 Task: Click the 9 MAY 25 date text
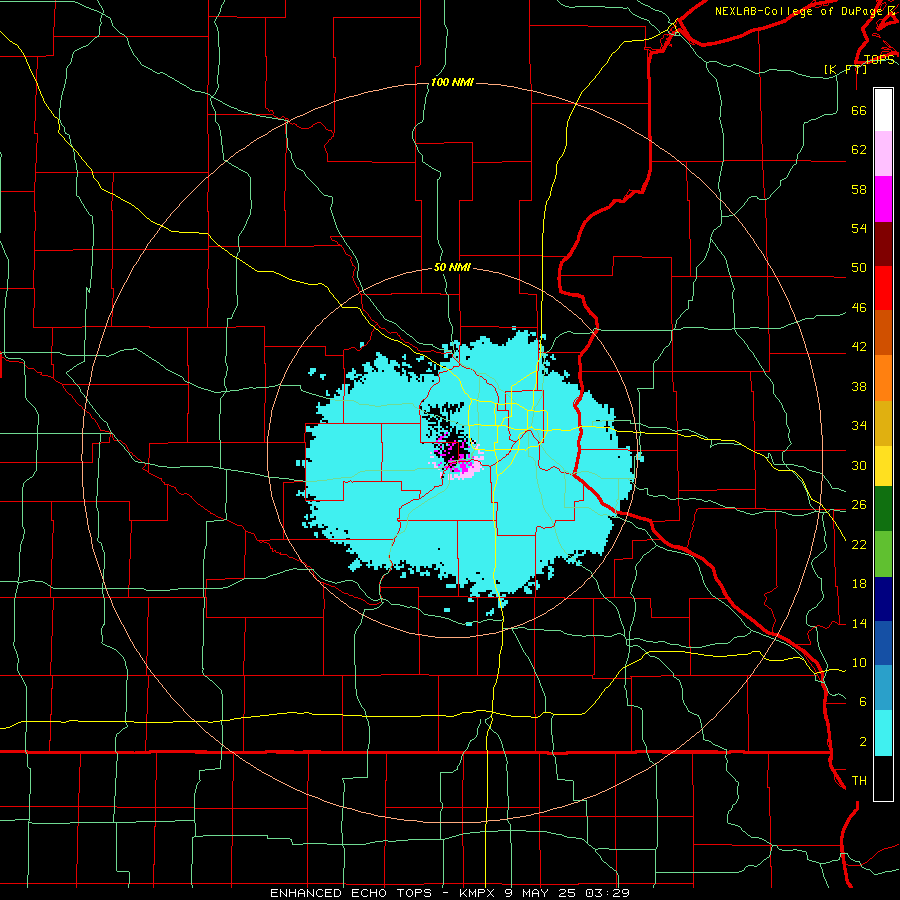[542, 893]
